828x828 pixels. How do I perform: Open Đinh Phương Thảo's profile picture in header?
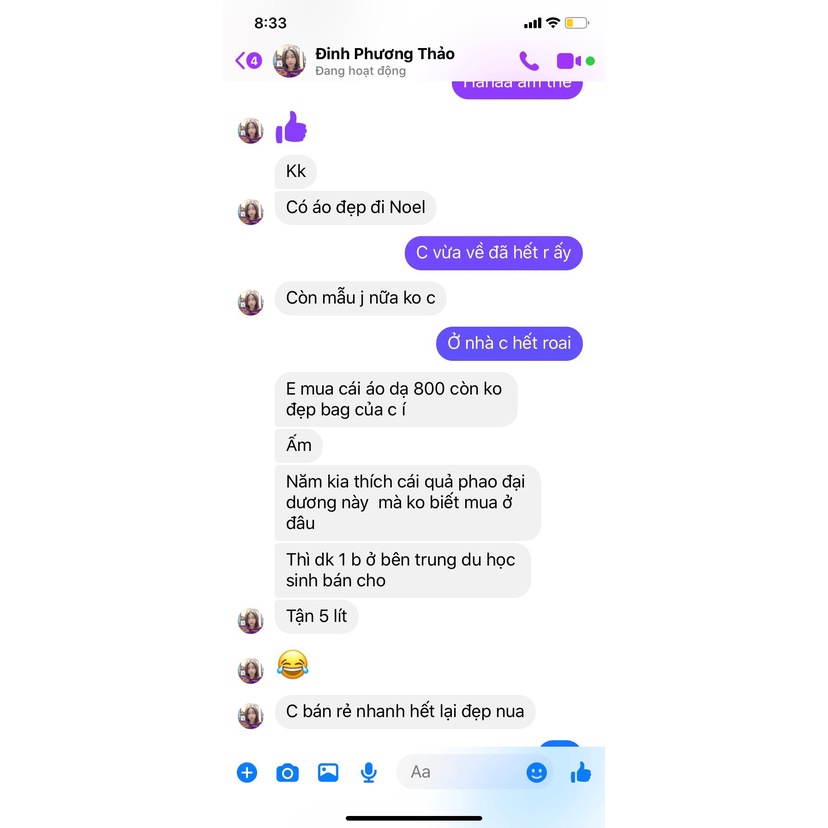pyautogui.click(x=289, y=61)
